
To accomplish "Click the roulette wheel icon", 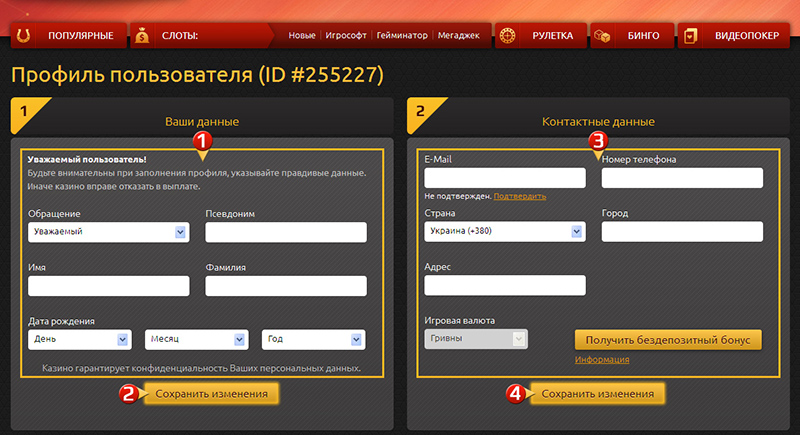I will 507,36.
